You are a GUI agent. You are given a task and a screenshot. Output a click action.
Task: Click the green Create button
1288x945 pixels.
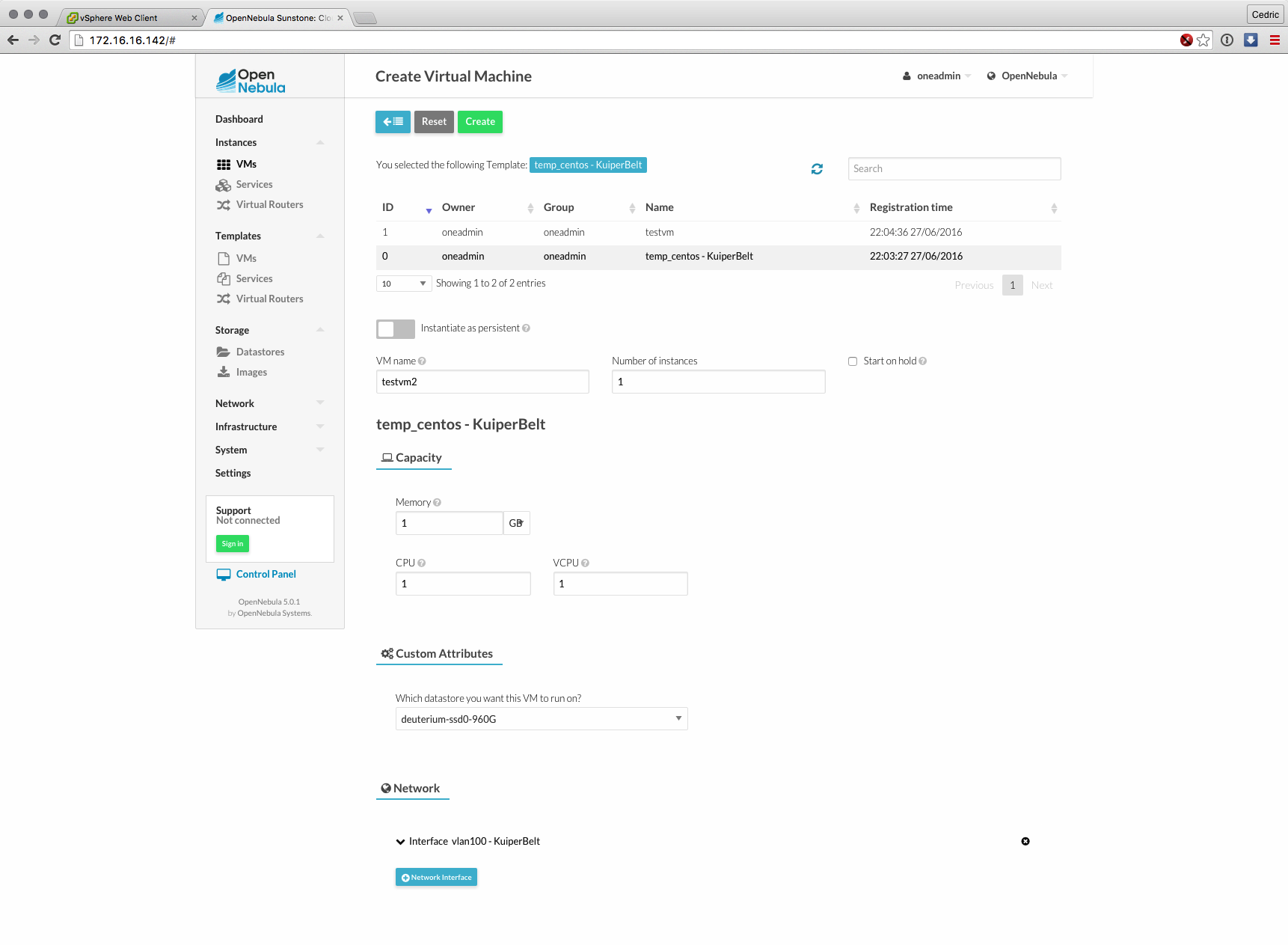[479, 122]
